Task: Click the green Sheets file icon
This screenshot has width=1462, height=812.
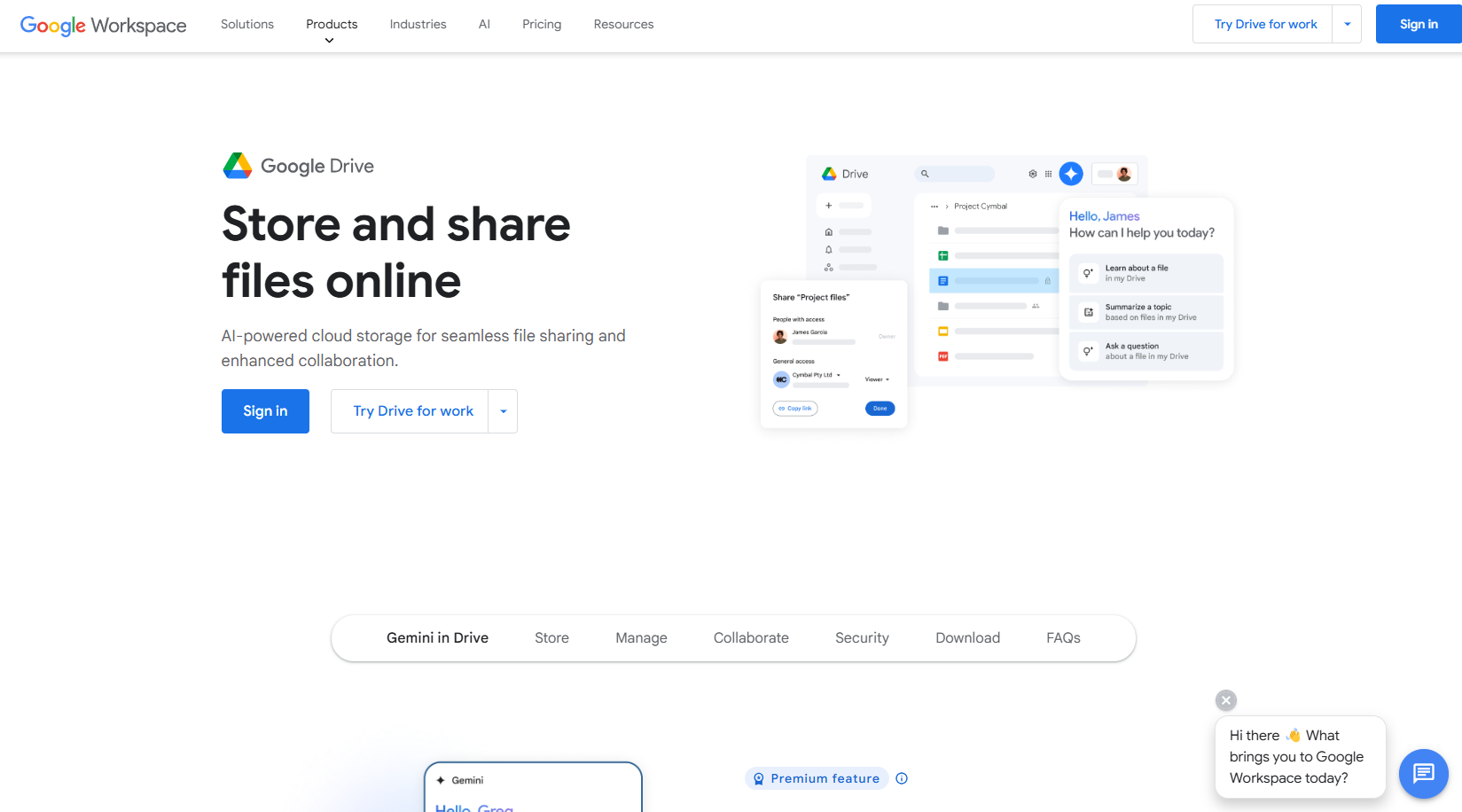Action: (943, 255)
